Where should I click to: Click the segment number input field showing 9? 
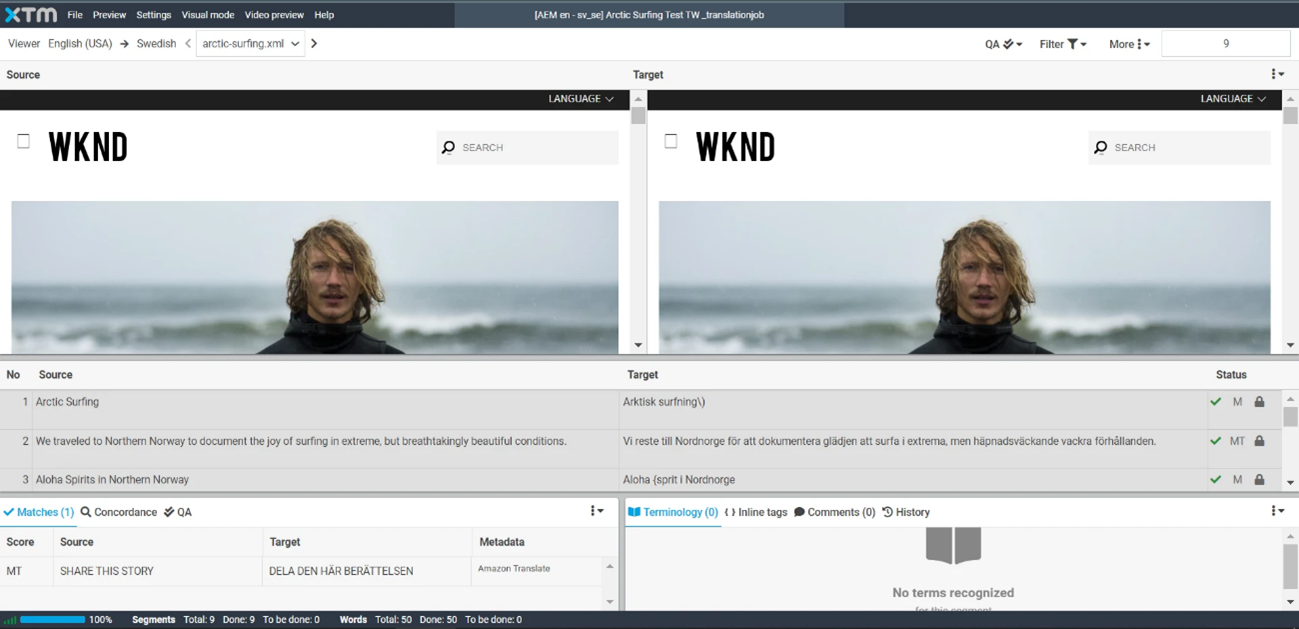click(x=1225, y=44)
